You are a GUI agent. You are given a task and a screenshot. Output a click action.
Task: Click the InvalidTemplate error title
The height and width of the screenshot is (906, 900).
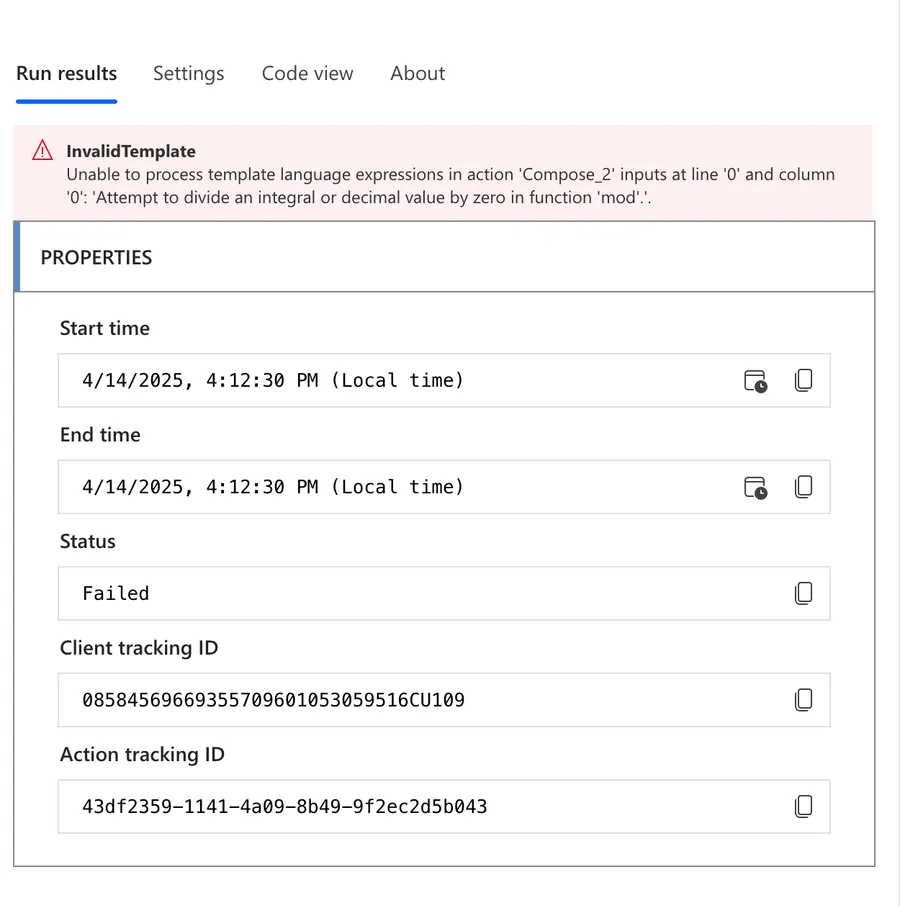pyautogui.click(x=131, y=152)
